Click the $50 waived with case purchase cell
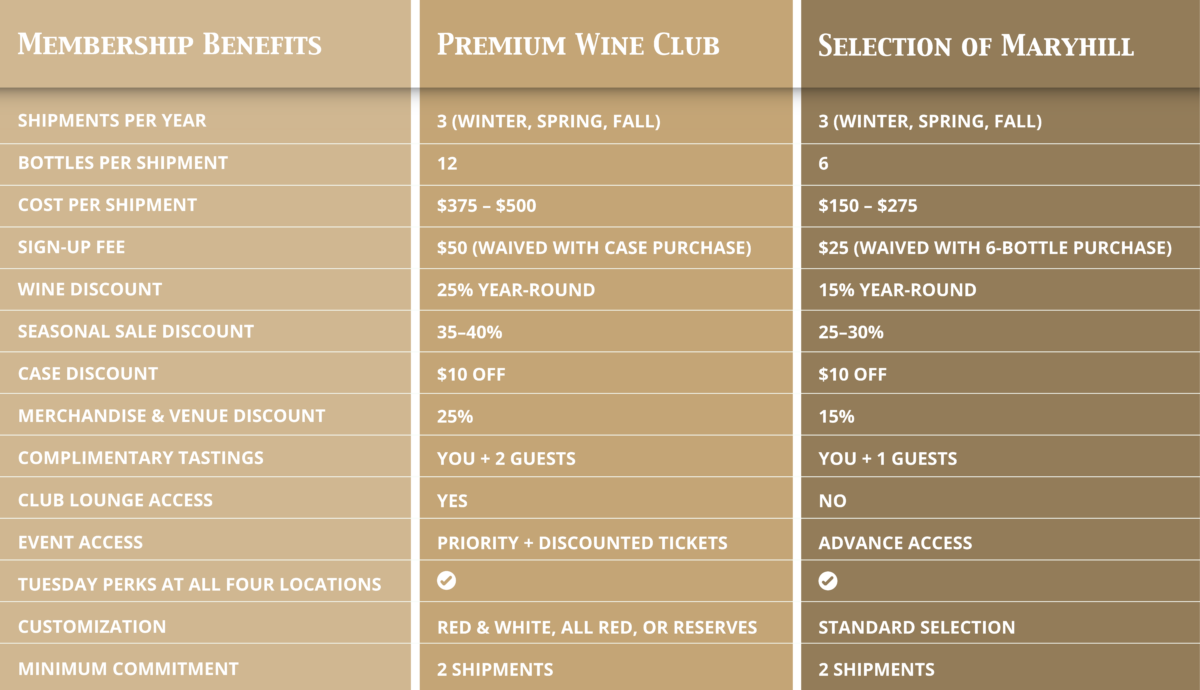 (594, 247)
